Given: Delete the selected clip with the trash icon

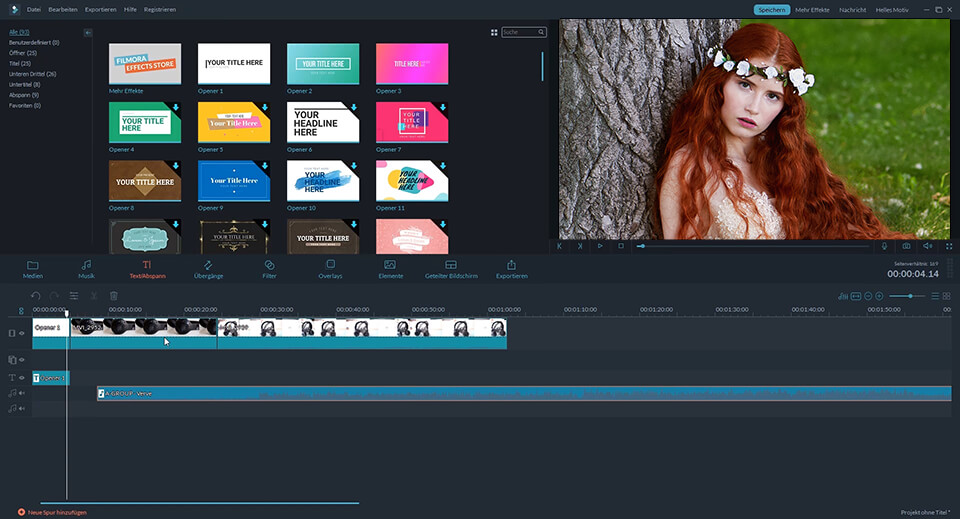Looking at the screenshot, I should (114, 296).
